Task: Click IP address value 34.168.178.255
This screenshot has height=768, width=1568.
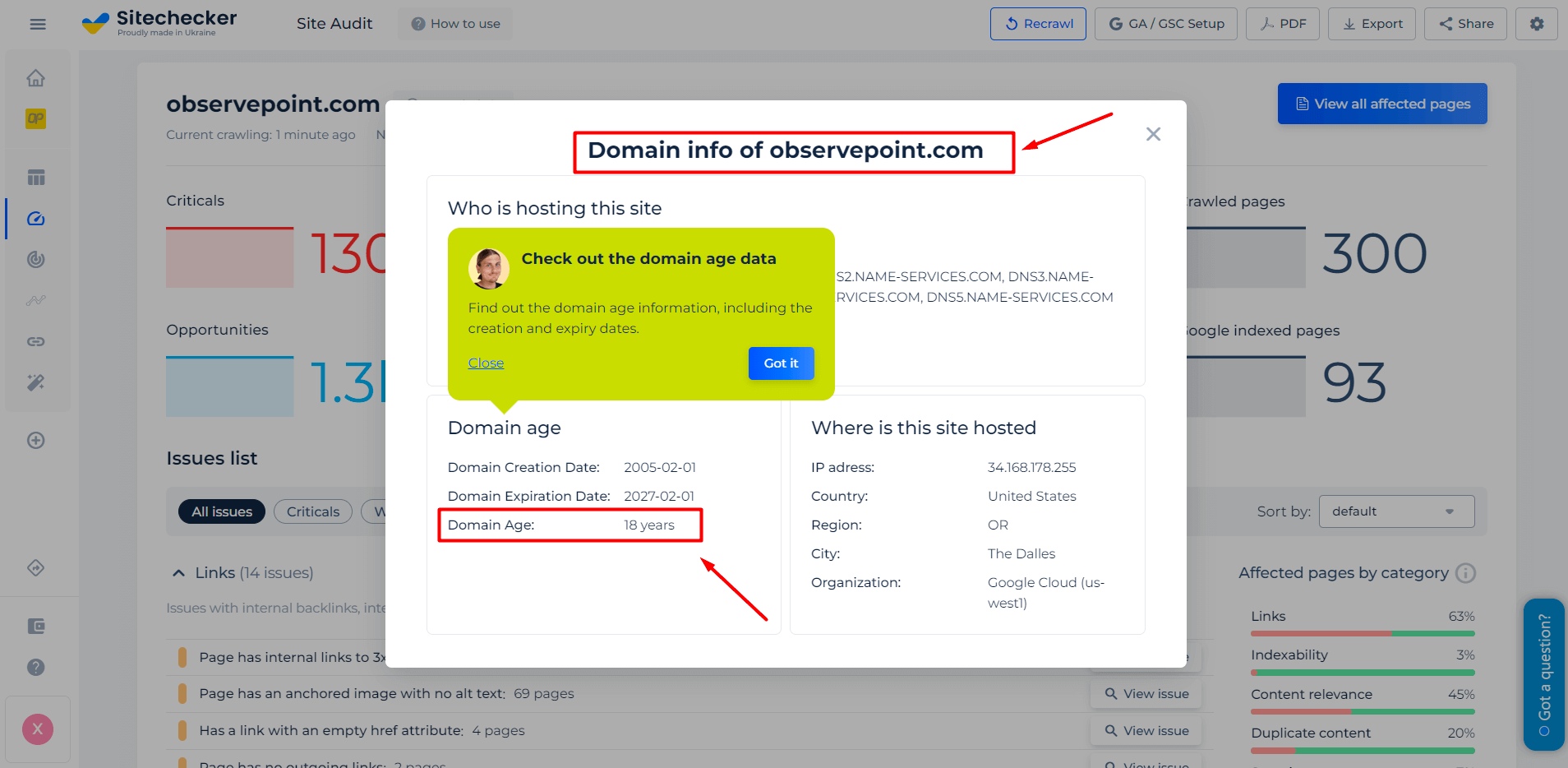Action: 1031,467
